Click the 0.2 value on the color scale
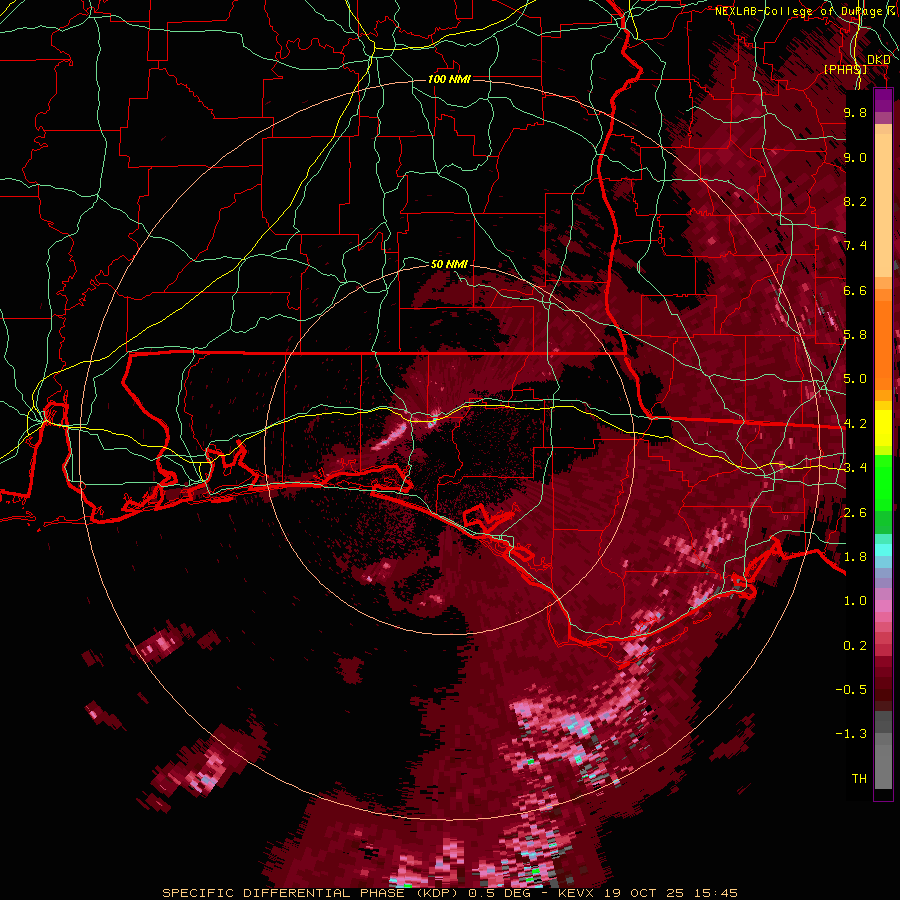 coord(855,646)
